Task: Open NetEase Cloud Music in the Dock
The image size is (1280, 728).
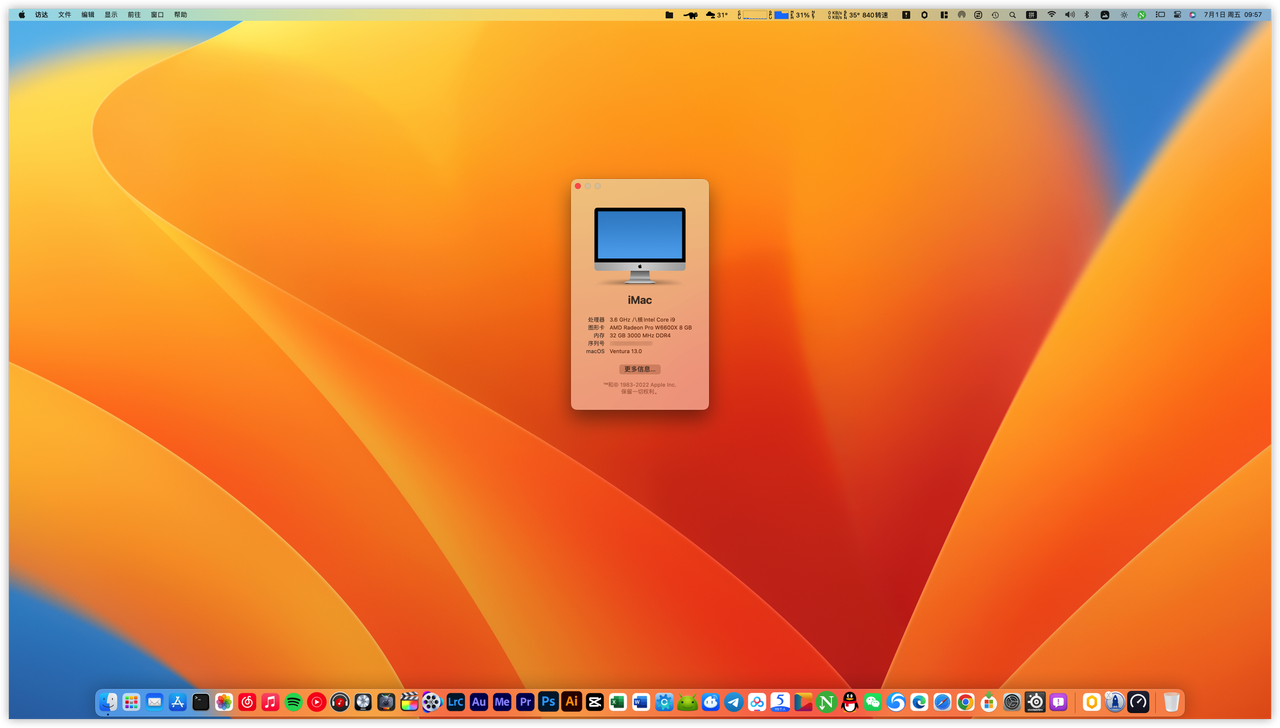Action: [x=247, y=702]
